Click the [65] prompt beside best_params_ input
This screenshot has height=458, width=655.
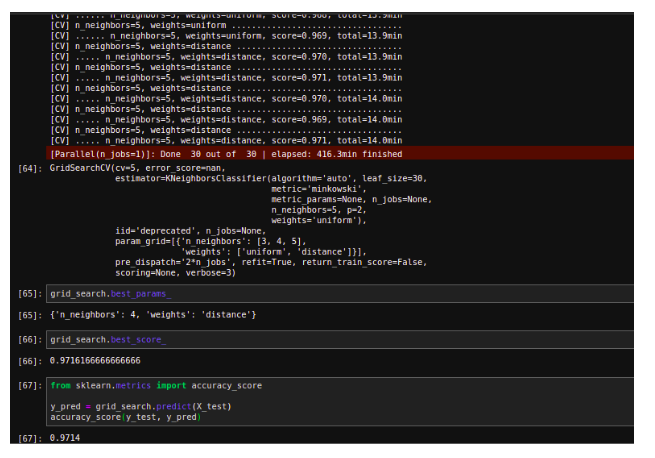(x=30, y=293)
